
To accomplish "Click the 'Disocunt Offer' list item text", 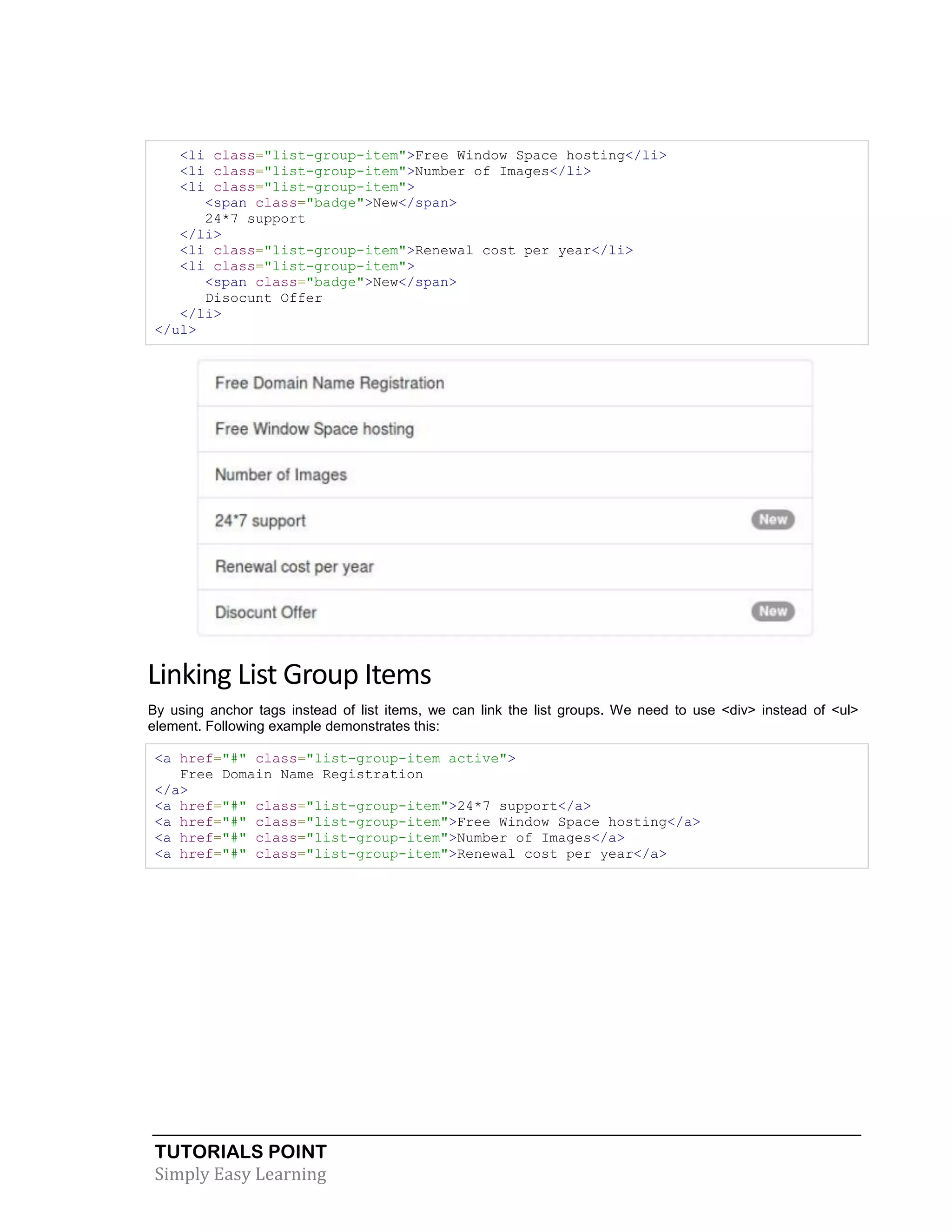I will click(x=265, y=612).
